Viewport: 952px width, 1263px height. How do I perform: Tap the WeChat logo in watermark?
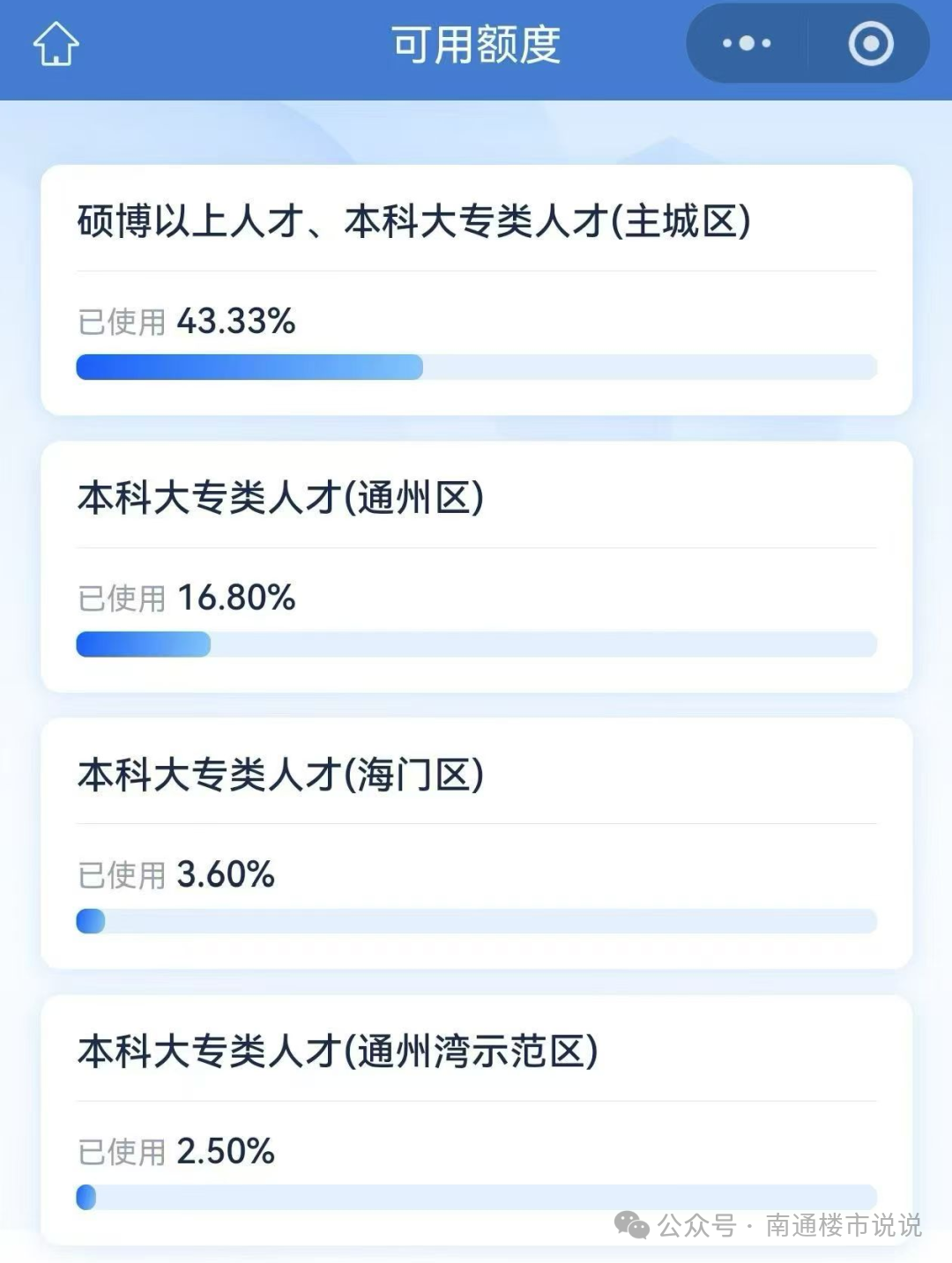click(x=632, y=1224)
